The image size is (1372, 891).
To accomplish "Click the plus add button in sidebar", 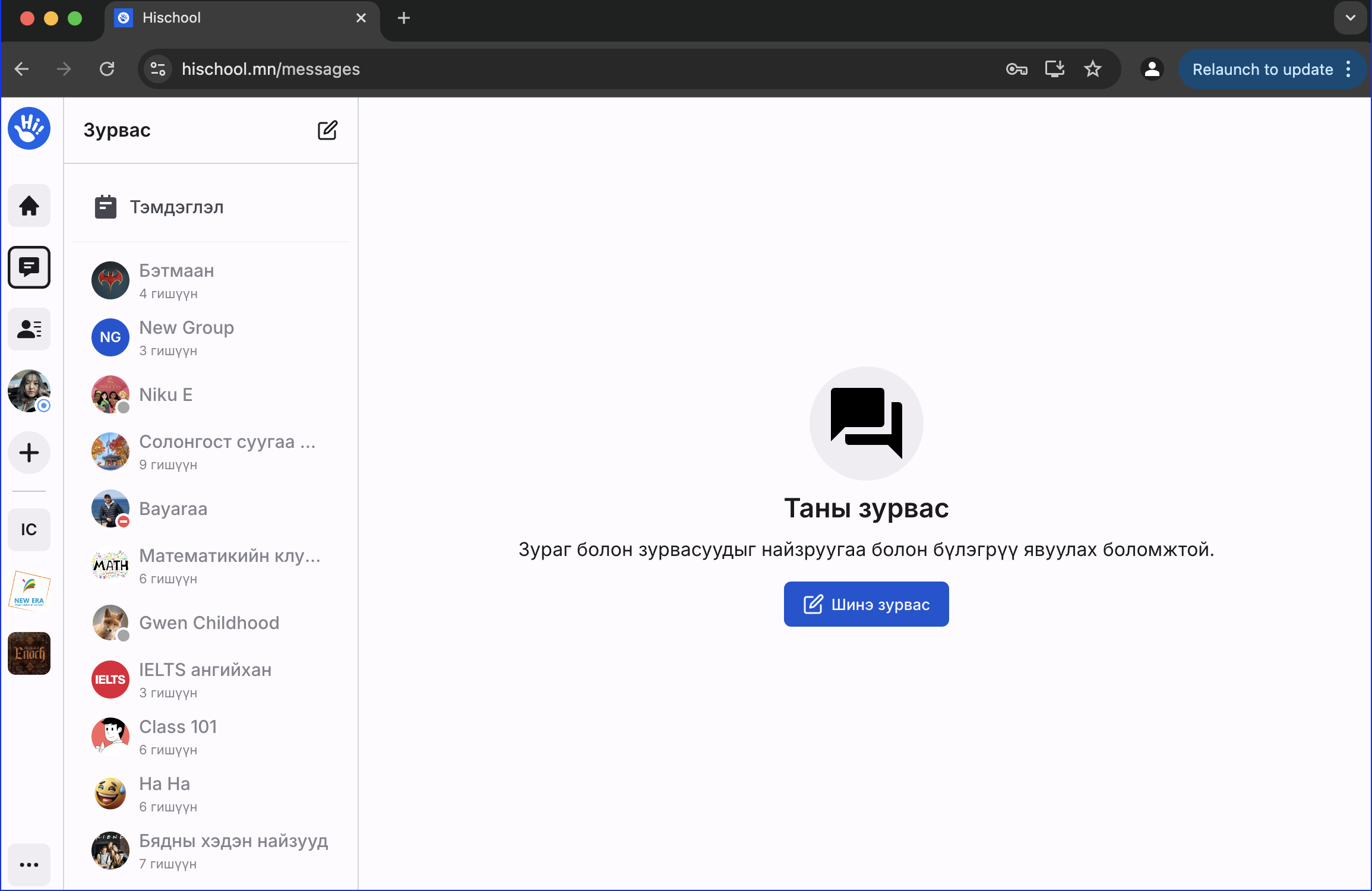I will click(x=29, y=453).
